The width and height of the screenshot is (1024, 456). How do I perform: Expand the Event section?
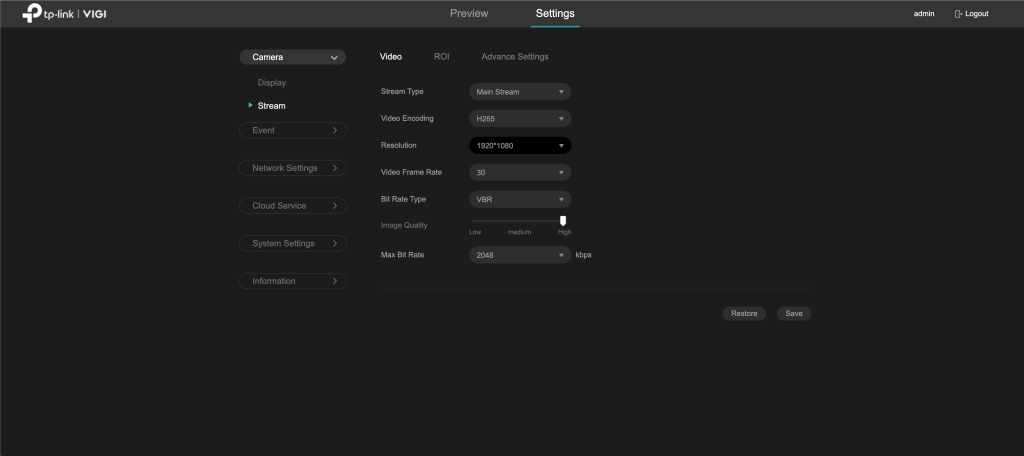click(293, 131)
